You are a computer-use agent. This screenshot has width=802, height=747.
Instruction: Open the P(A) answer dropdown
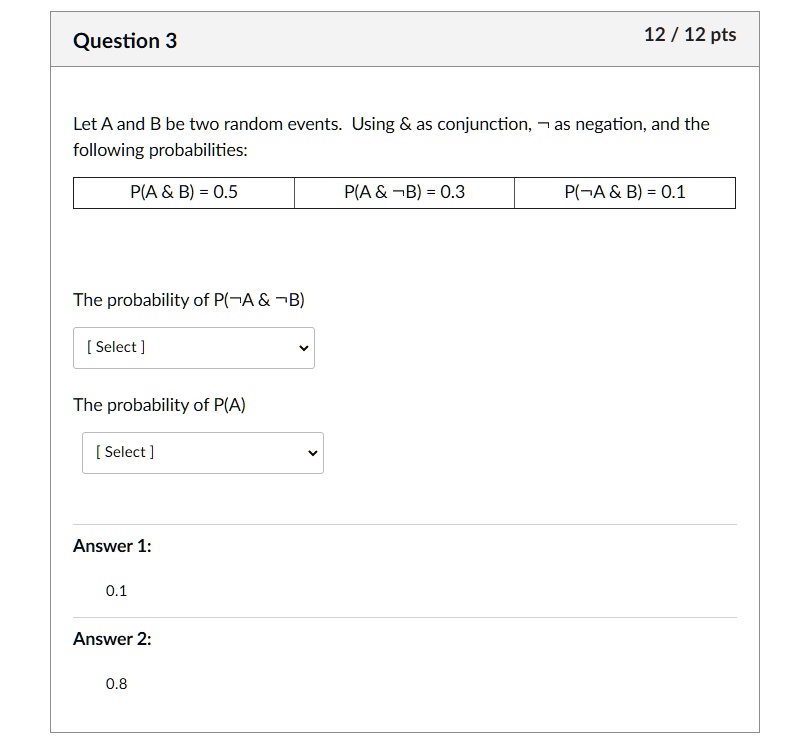pos(201,452)
